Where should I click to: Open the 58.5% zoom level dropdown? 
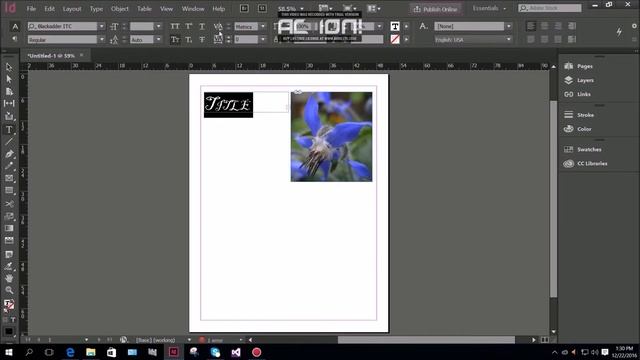click(302, 9)
